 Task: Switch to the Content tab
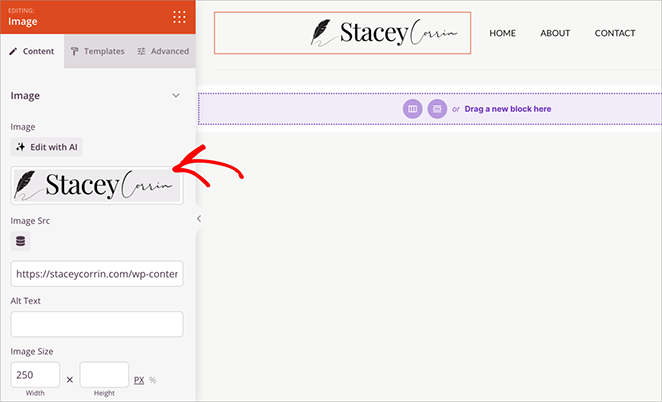point(32,51)
